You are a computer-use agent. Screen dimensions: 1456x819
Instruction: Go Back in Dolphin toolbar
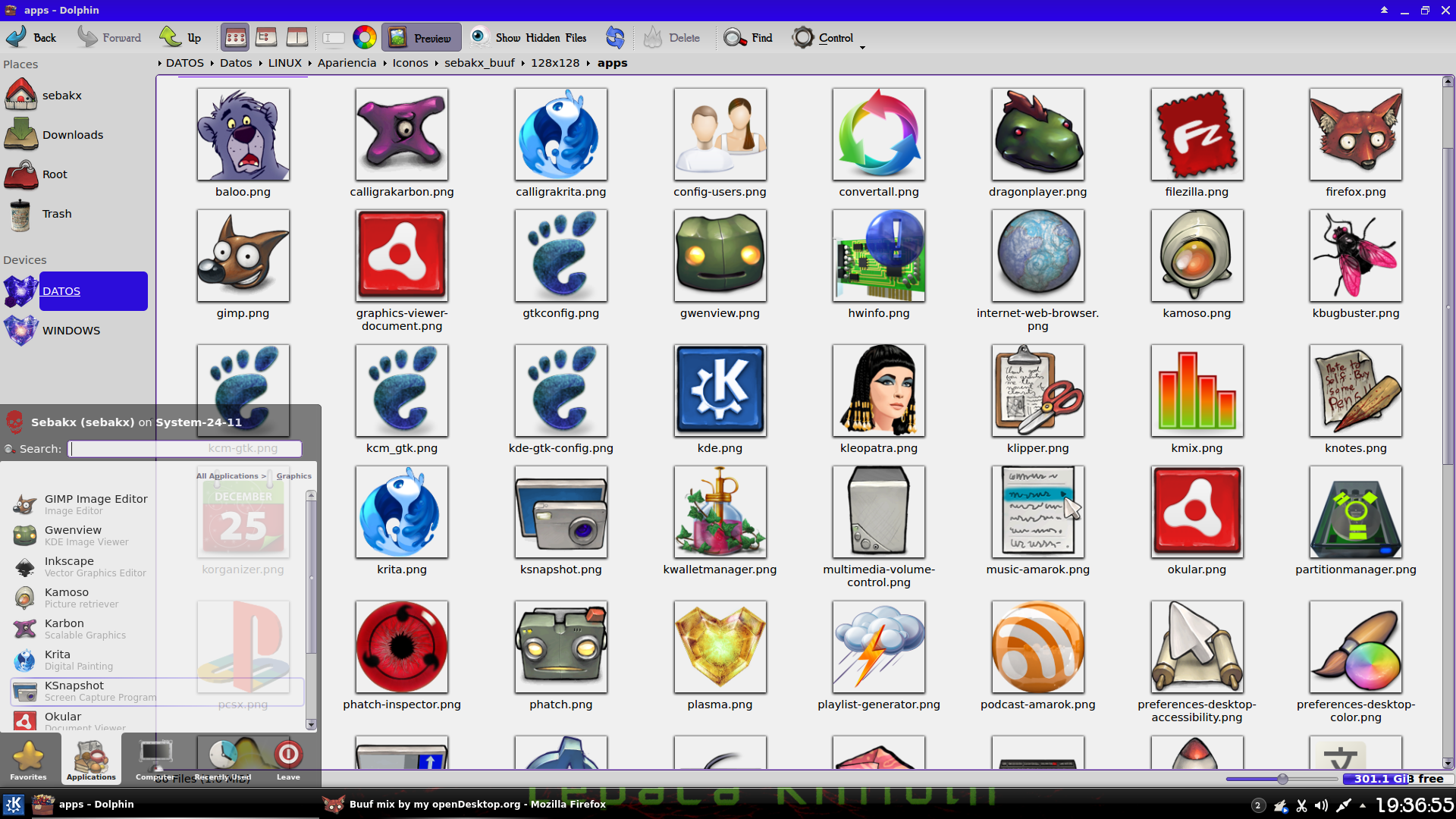30,37
